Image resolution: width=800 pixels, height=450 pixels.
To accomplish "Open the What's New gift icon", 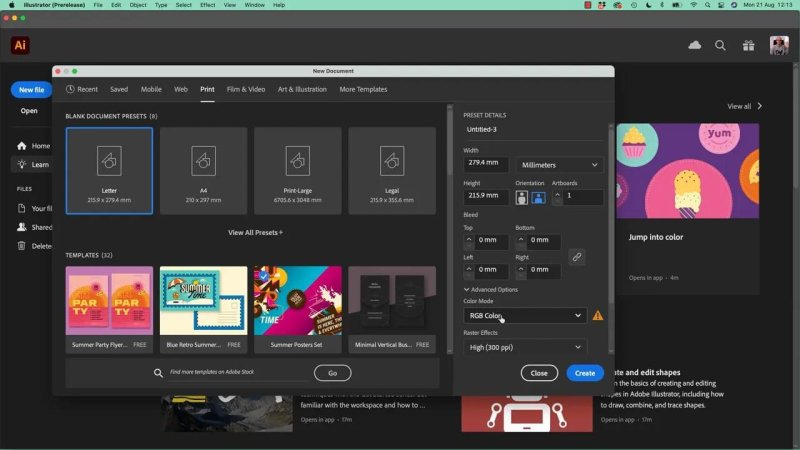I will click(x=748, y=46).
